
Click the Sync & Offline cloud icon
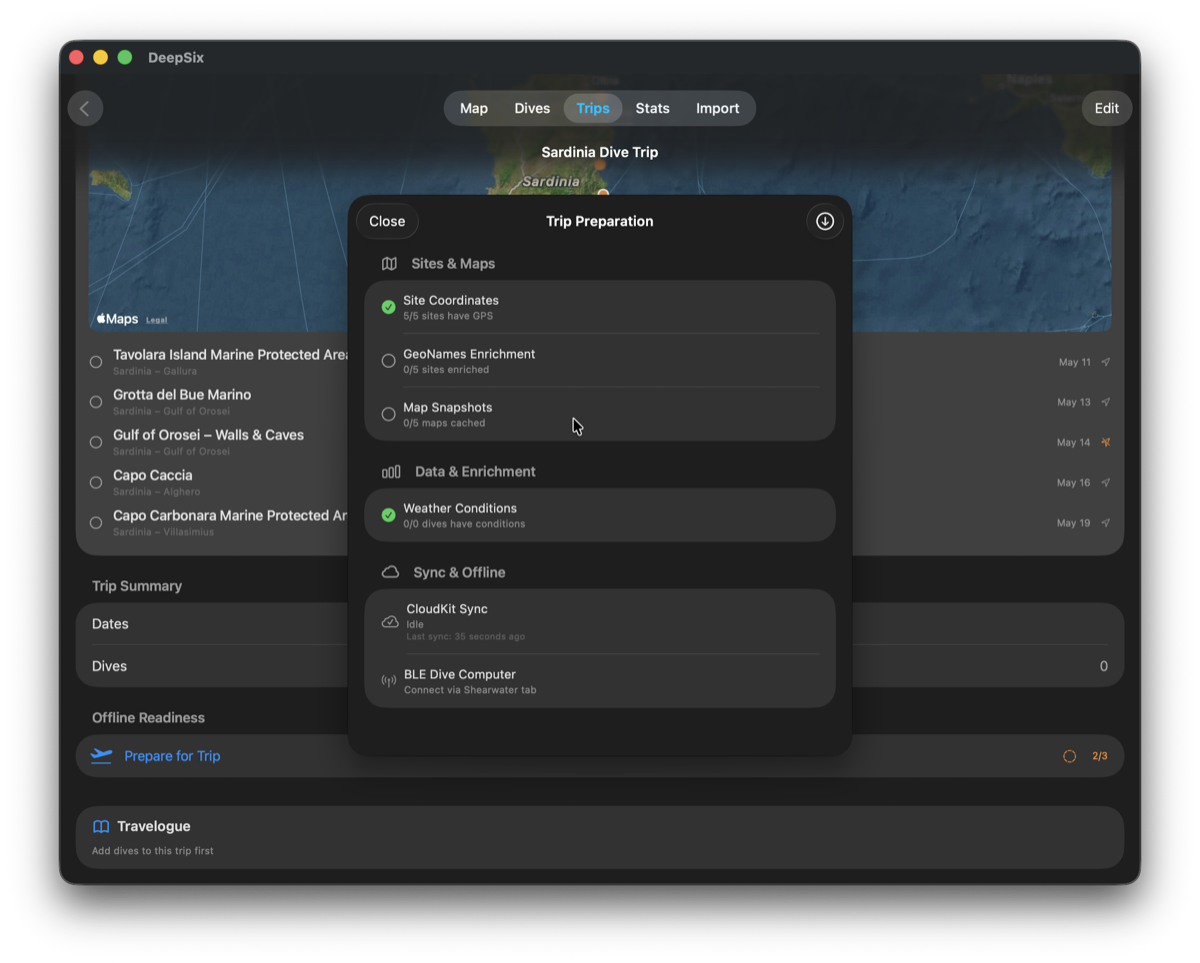(390, 572)
